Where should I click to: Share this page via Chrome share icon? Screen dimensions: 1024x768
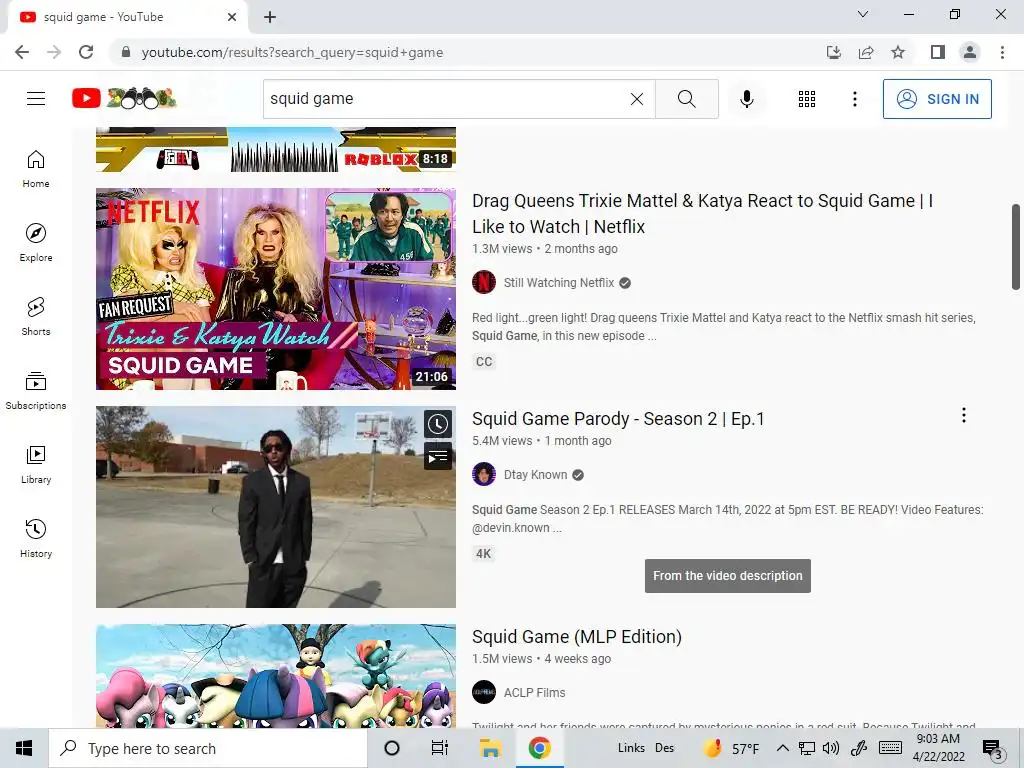[x=866, y=52]
